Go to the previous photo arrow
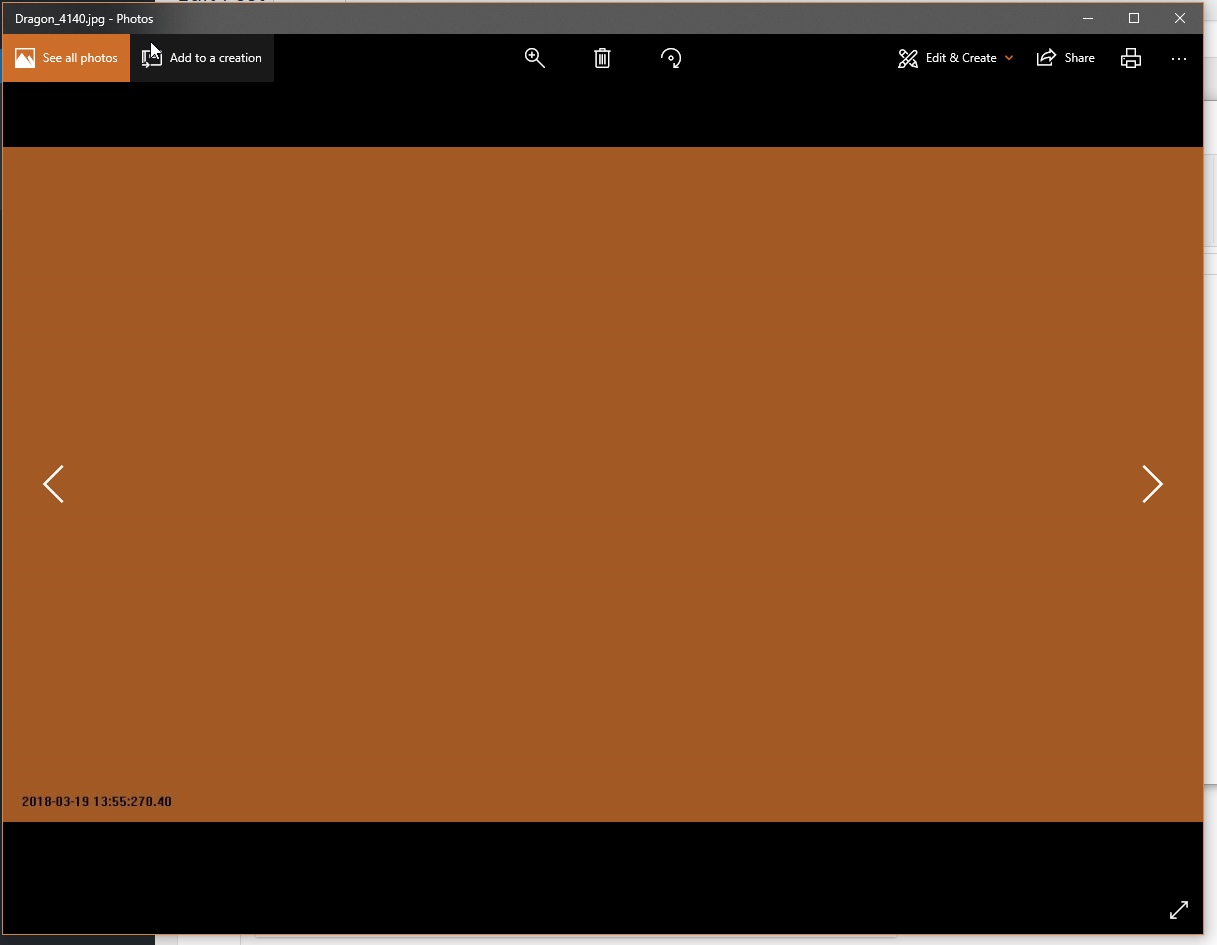The height and width of the screenshot is (945, 1217). pyautogui.click(x=54, y=484)
